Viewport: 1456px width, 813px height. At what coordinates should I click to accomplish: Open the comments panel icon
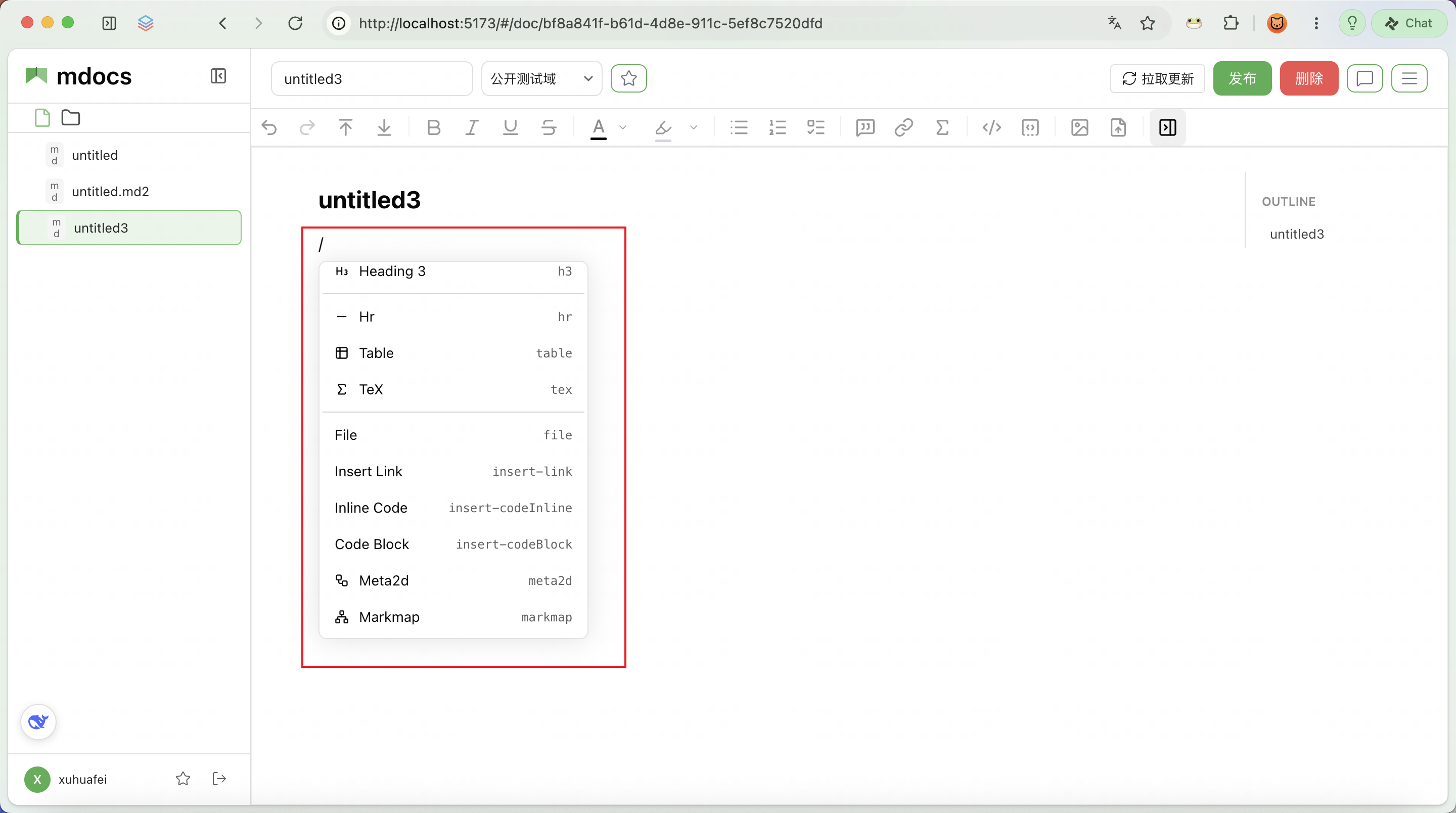pos(1364,78)
